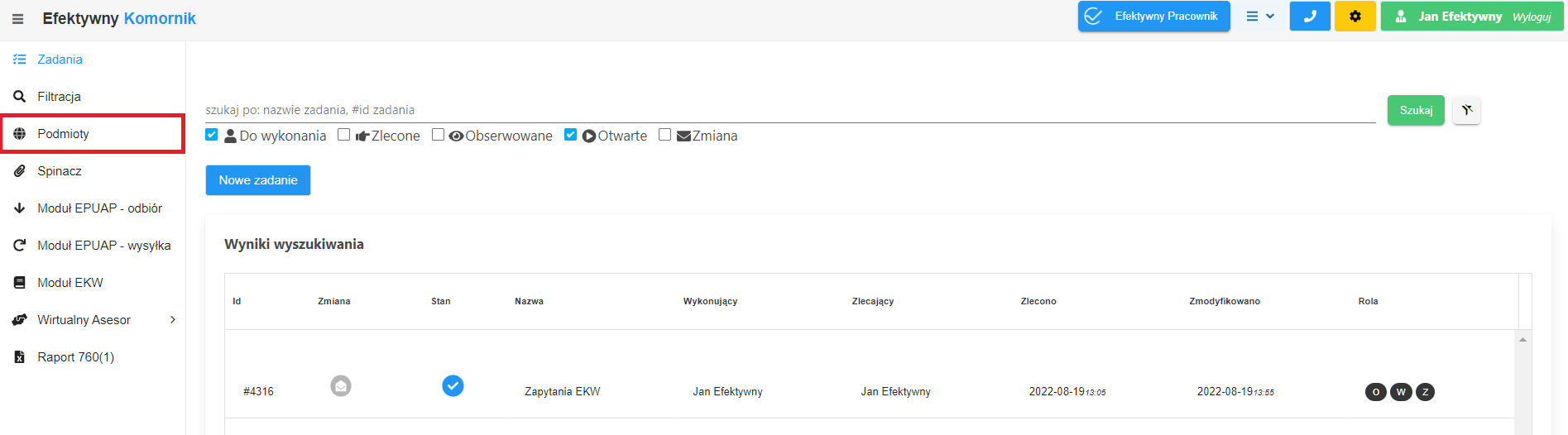The image size is (1568, 435).
Task: Uncheck the 'Do wykonania' checkbox
Action: coord(212,135)
